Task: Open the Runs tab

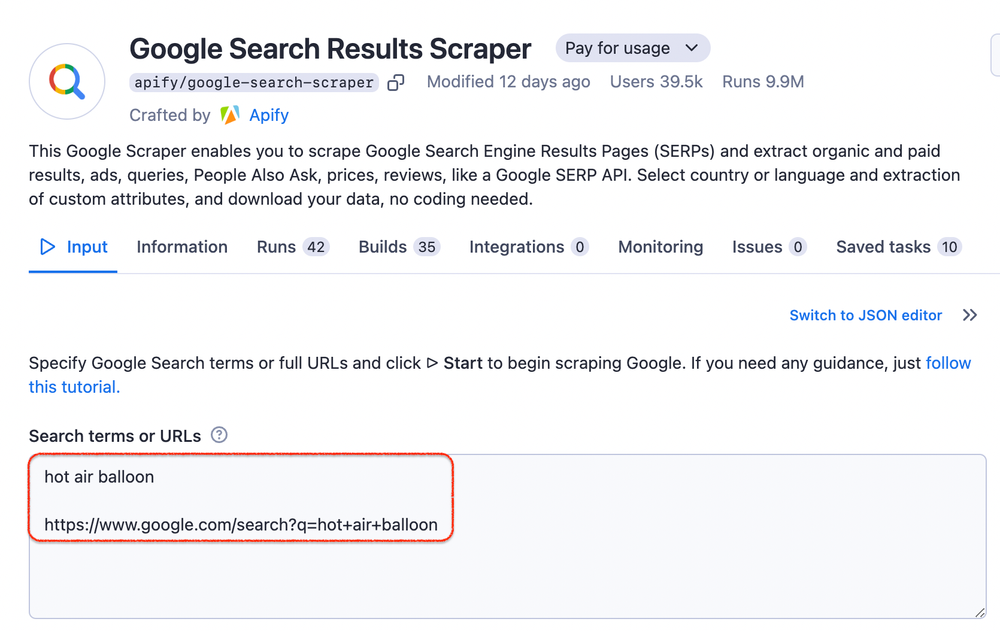Action: tap(278, 246)
